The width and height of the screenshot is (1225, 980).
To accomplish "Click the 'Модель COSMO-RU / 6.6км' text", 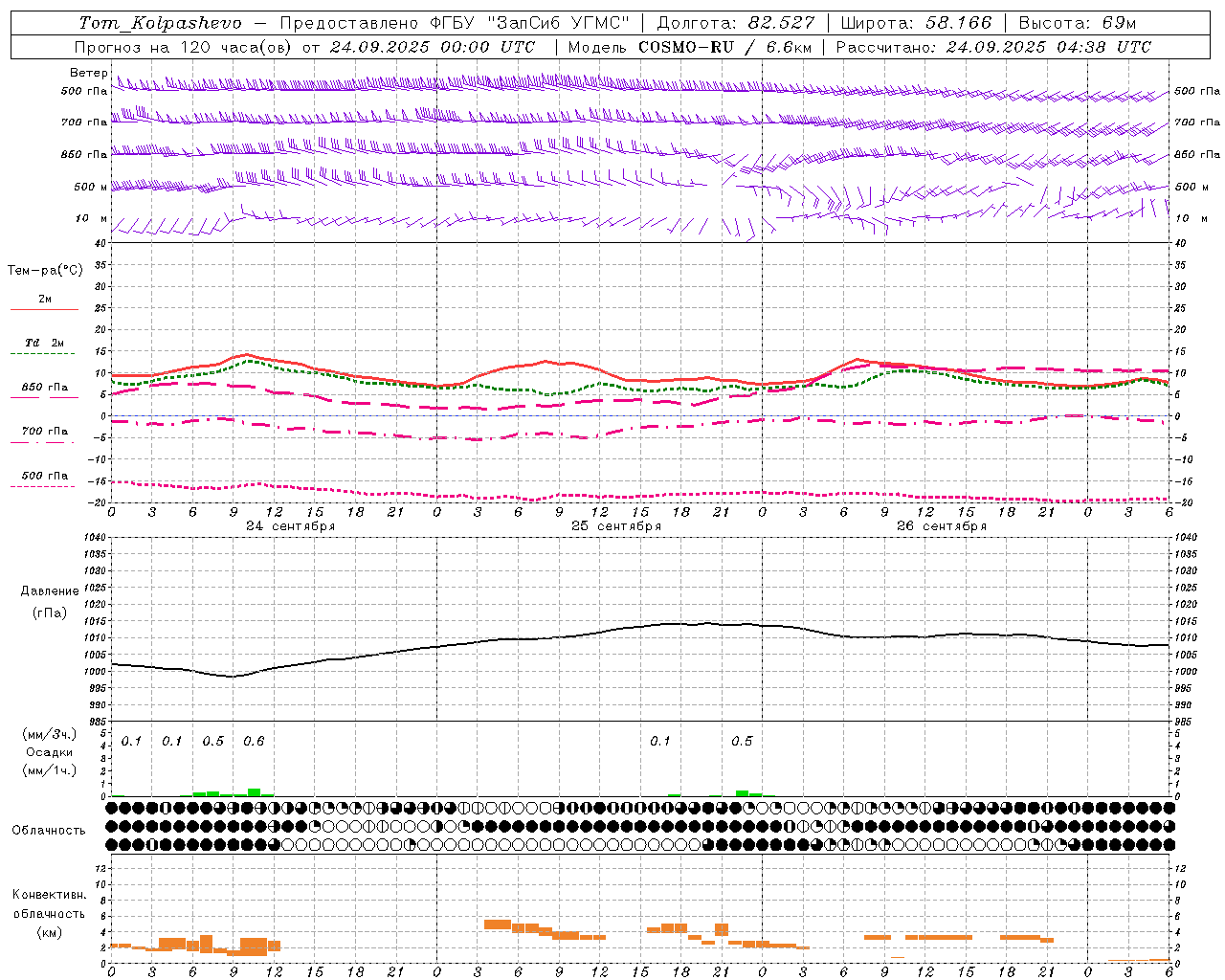I will point(689,47).
